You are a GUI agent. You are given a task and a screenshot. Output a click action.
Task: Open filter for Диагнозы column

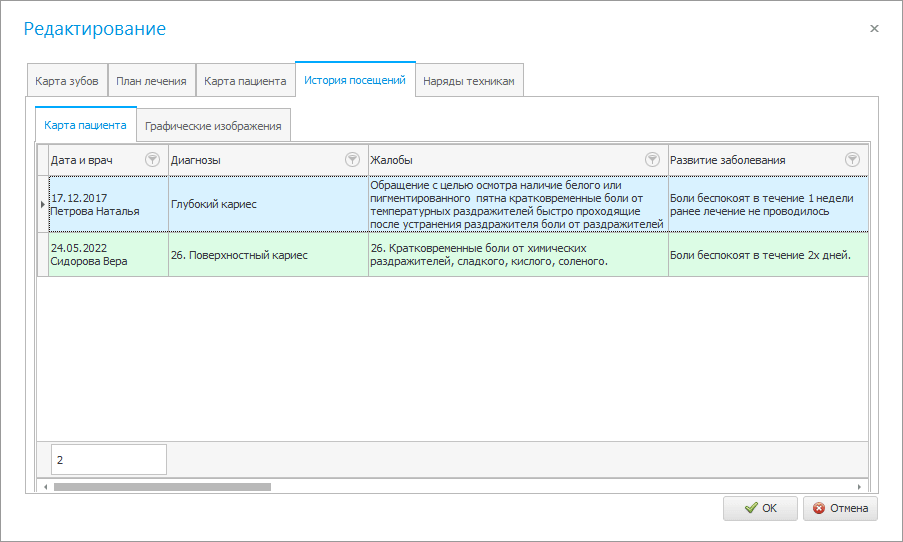pyautogui.click(x=352, y=160)
